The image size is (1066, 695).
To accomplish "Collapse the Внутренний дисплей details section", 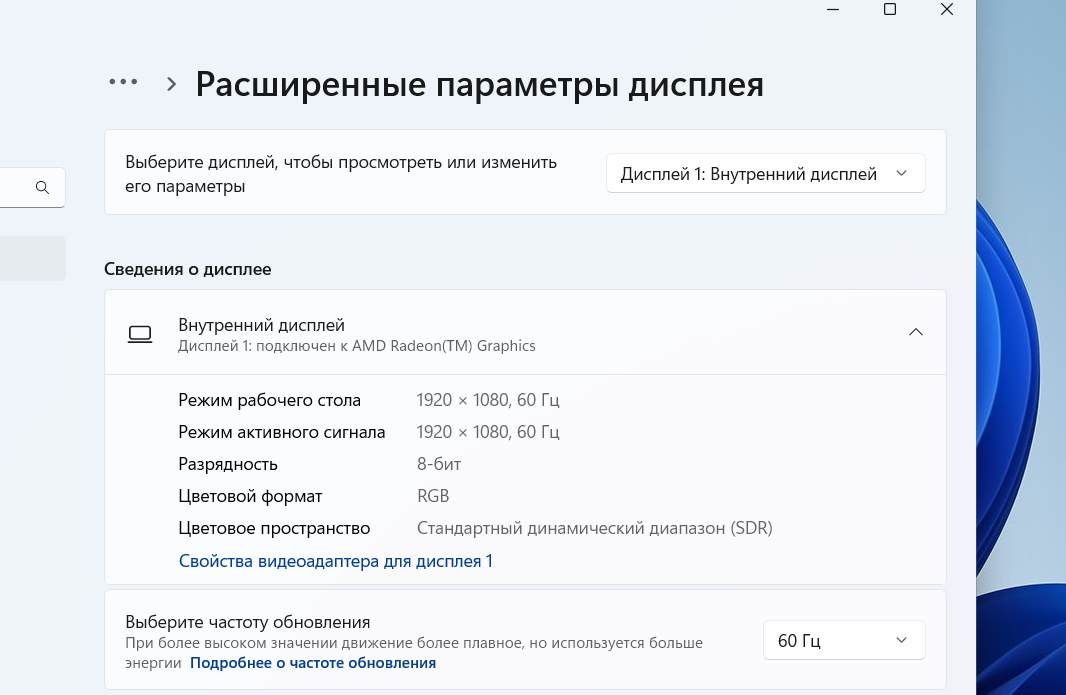I will (915, 333).
